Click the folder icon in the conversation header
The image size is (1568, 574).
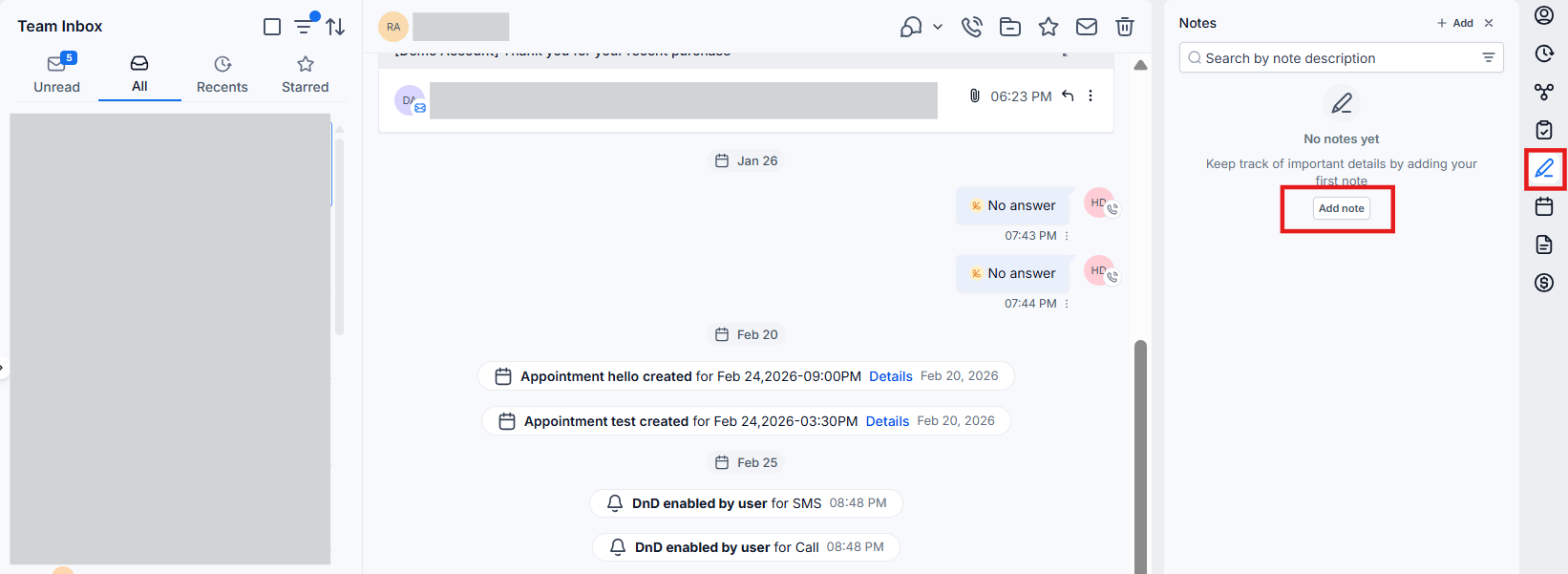[x=1010, y=27]
